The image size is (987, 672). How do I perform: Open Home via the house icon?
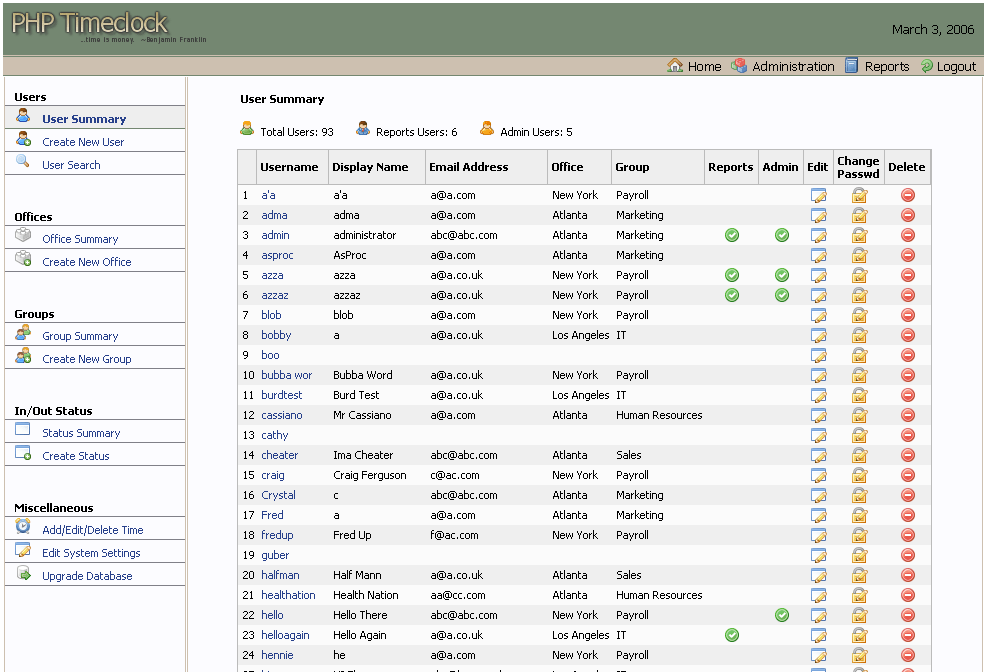[678, 66]
